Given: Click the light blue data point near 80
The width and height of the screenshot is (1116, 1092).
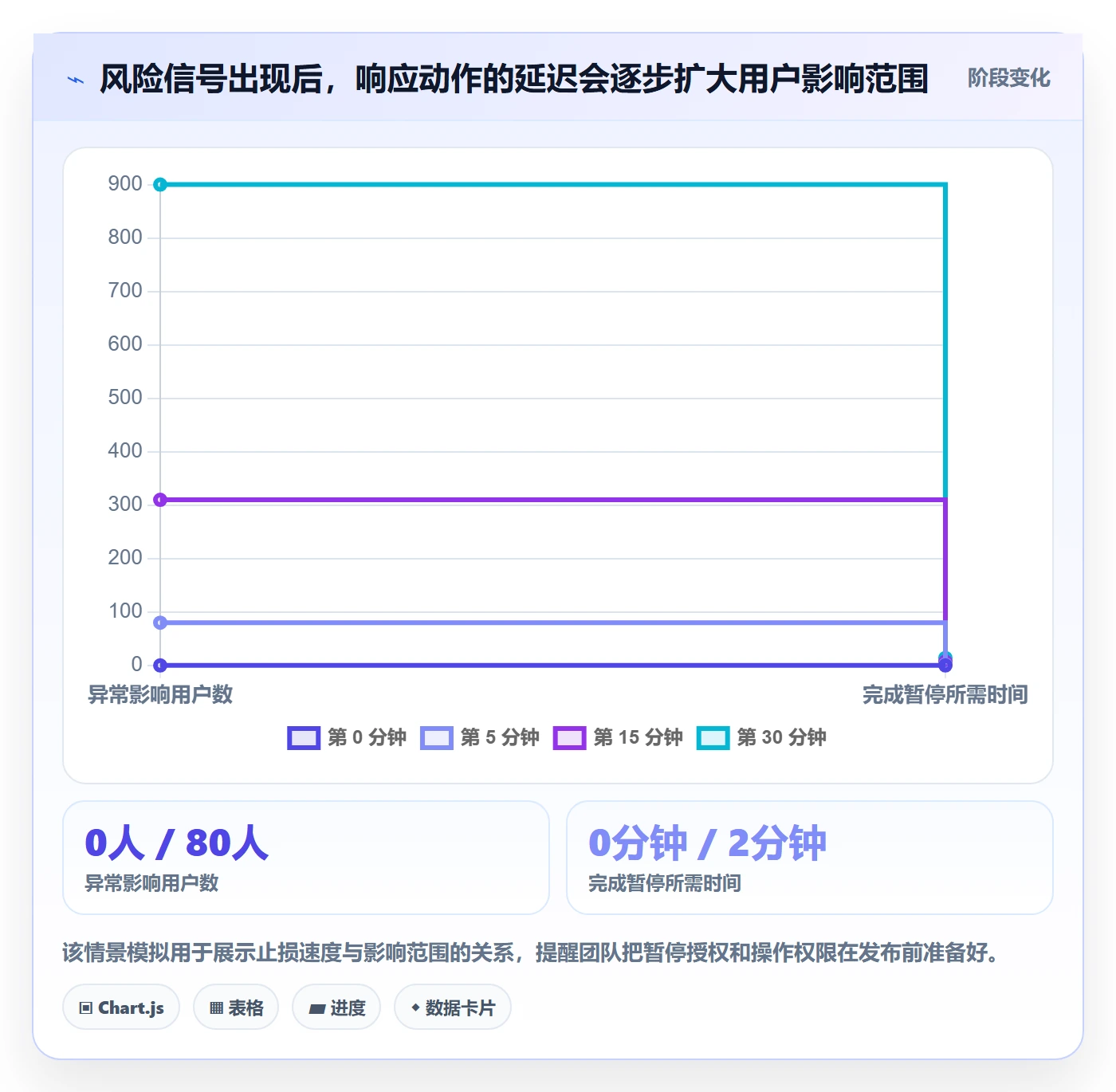Looking at the screenshot, I should tap(160, 623).
